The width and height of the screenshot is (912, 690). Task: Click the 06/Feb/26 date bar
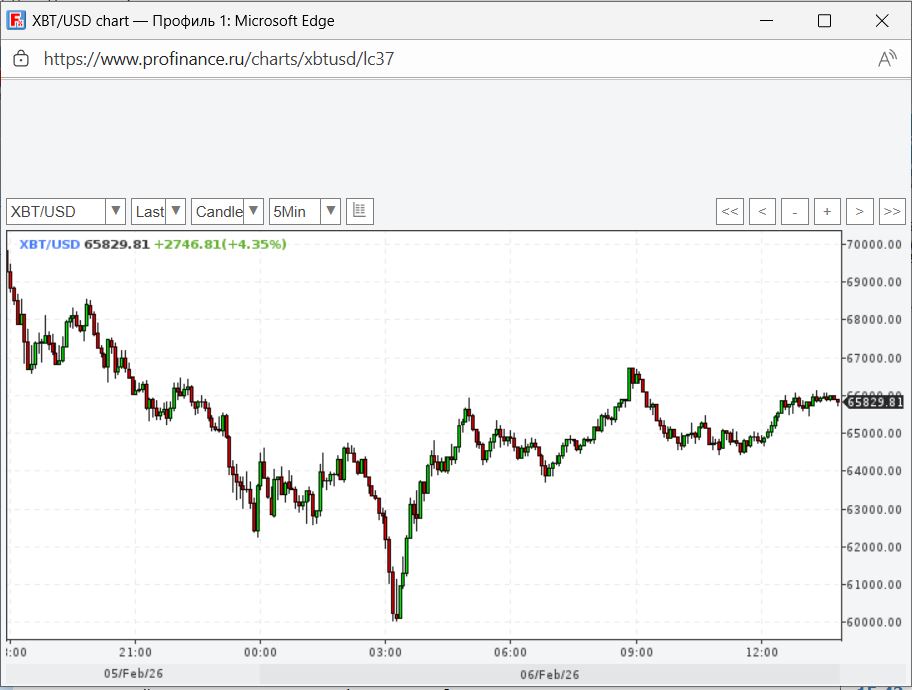tap(550, 674)
